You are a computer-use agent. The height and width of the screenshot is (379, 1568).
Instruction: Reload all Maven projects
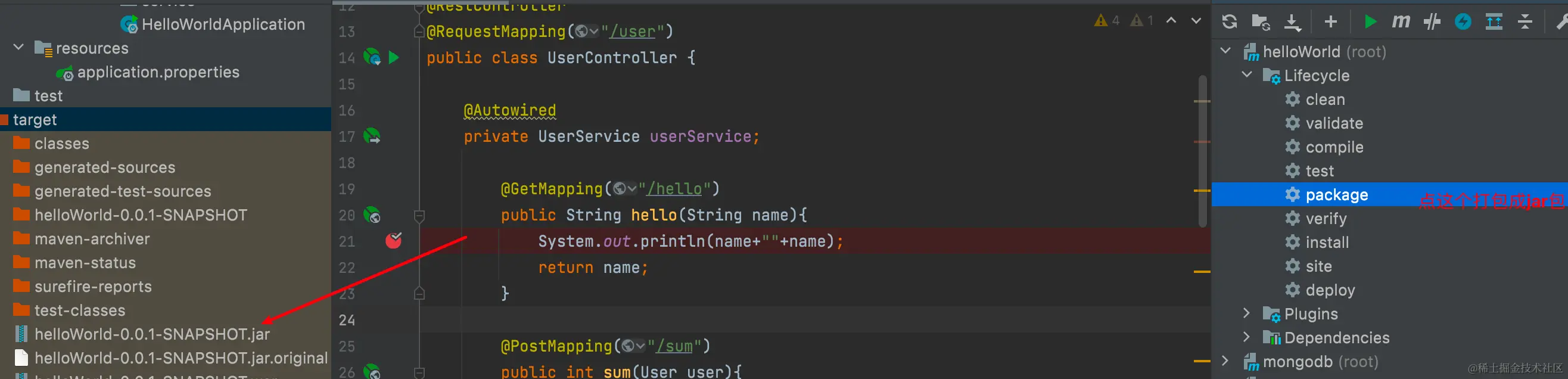(x=1229, y=22)
